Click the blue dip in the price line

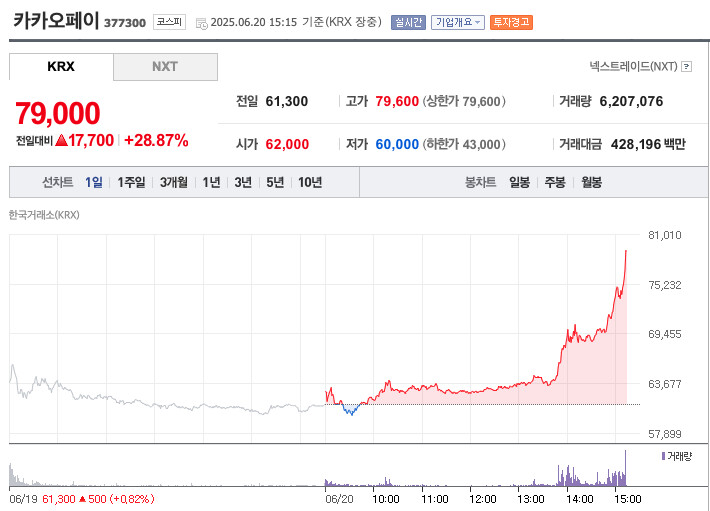tap(351, 410)
